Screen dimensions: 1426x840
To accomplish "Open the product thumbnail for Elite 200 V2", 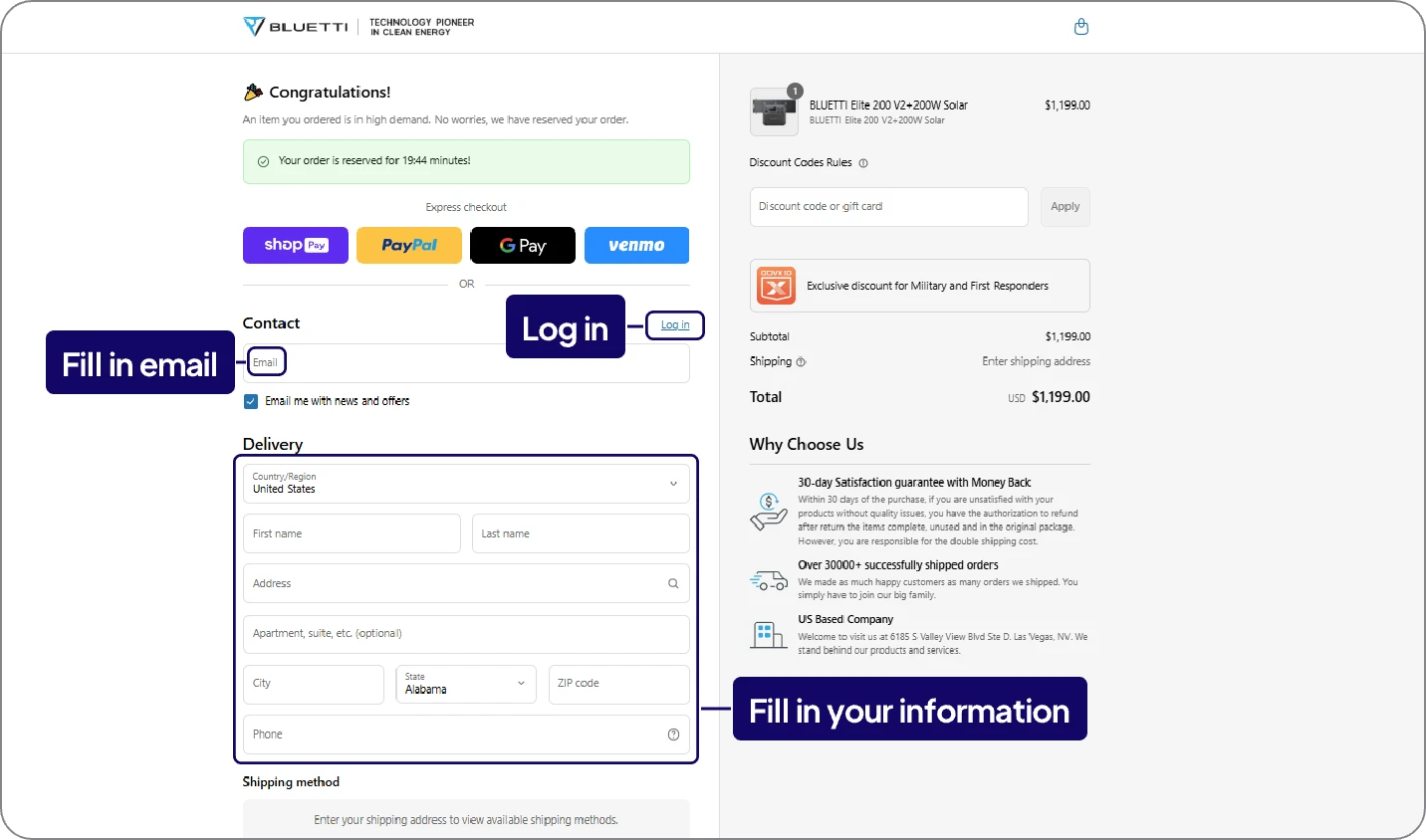I will click(x=773, y=112).
